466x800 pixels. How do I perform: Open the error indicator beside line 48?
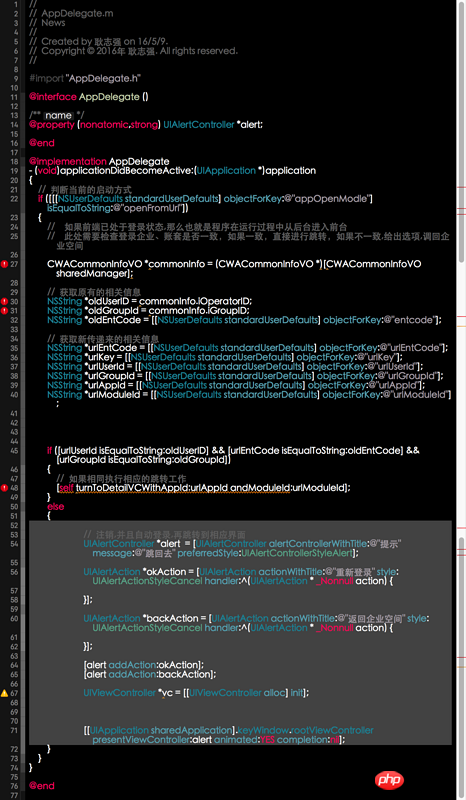click(4, 488)
